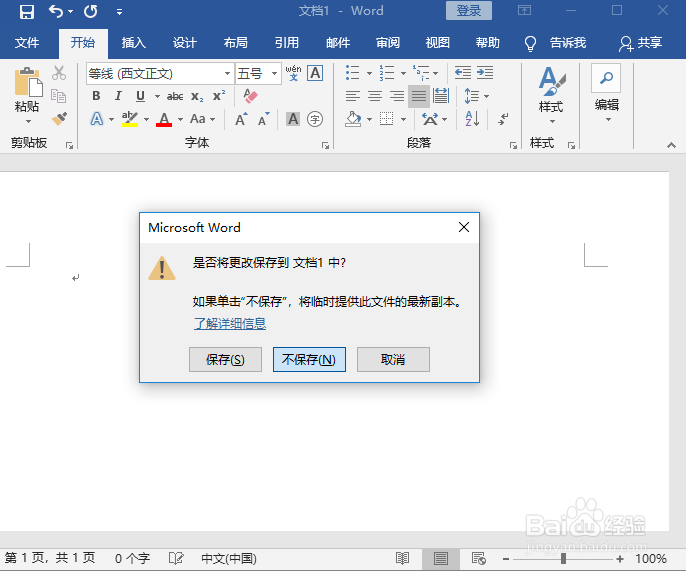Collapse the ribbon with the chevron

pyautogui.click(x=671, y=145)
